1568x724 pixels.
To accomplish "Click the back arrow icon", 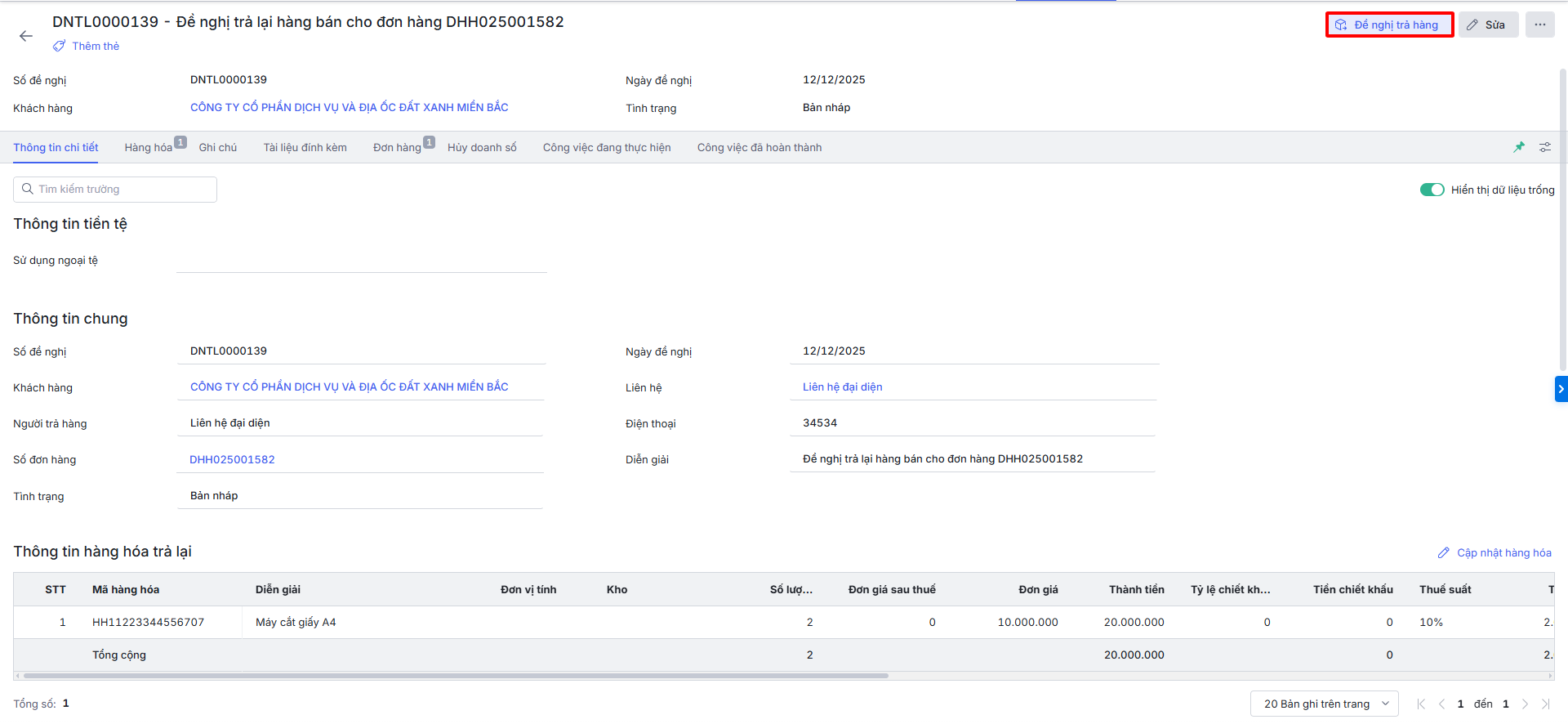I will 26,36.
